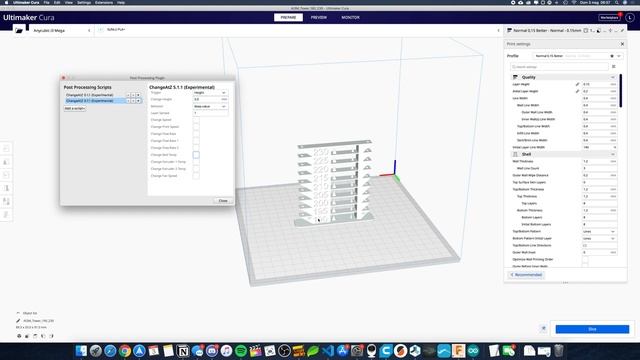Enable the Change Extruder 1 Temp checkbox
This screenshot has height=360, width=640.
click(196, 162)
